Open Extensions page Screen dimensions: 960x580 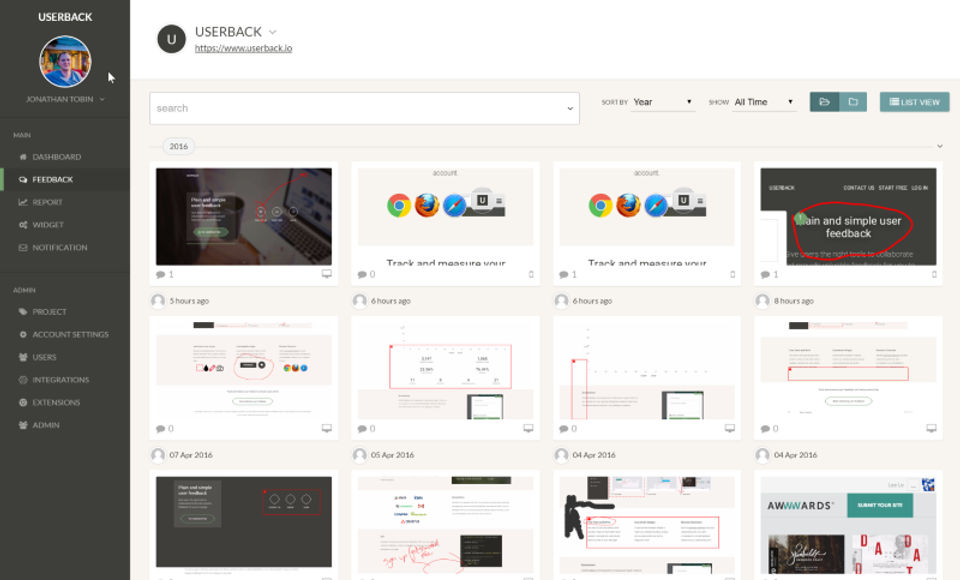56,402
